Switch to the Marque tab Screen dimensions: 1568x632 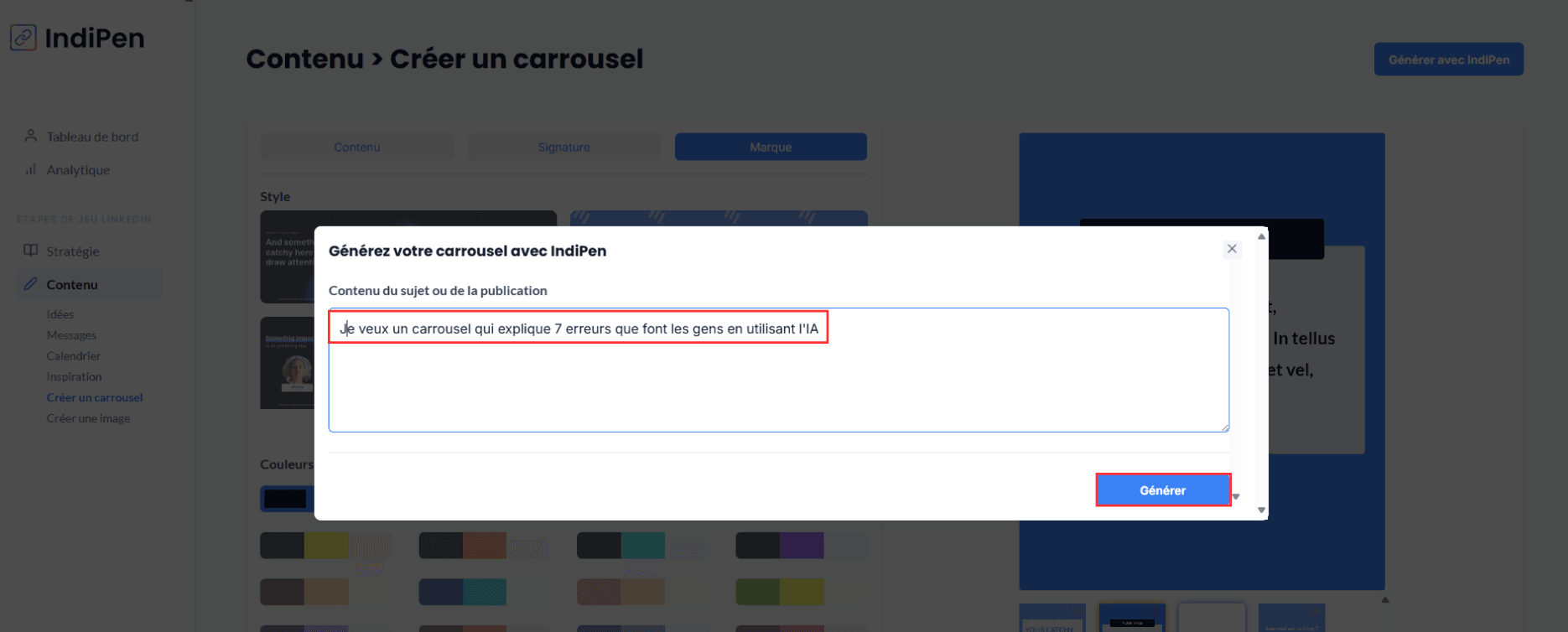click(770, 147)
